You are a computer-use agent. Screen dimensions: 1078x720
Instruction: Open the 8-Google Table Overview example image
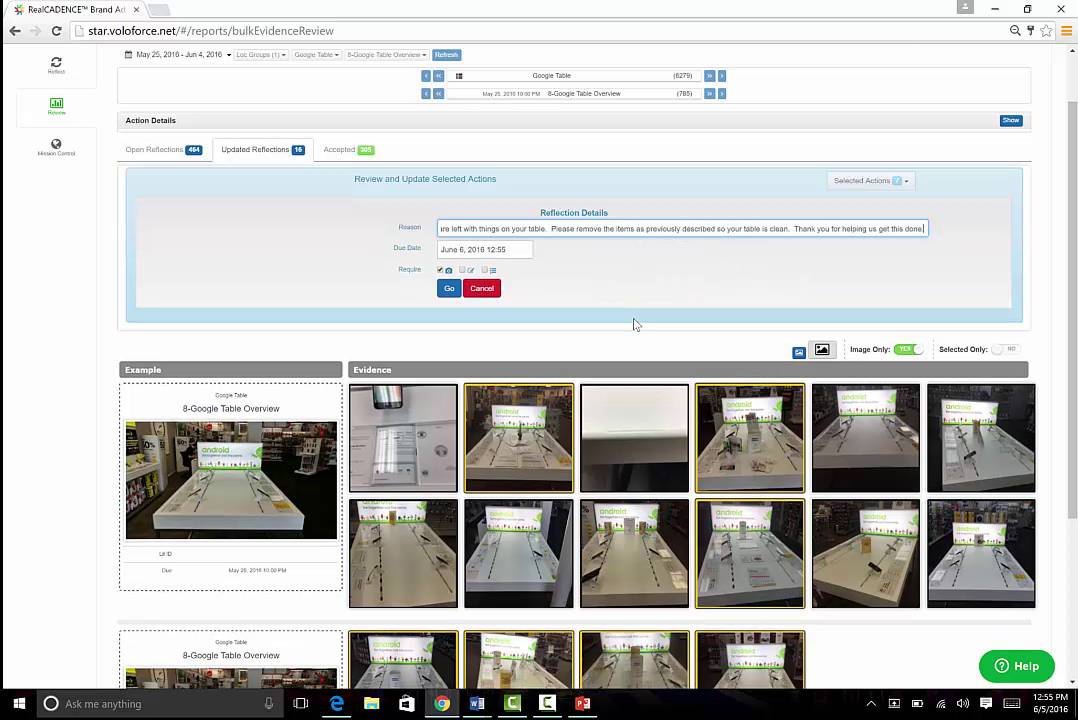coord(231,480)
